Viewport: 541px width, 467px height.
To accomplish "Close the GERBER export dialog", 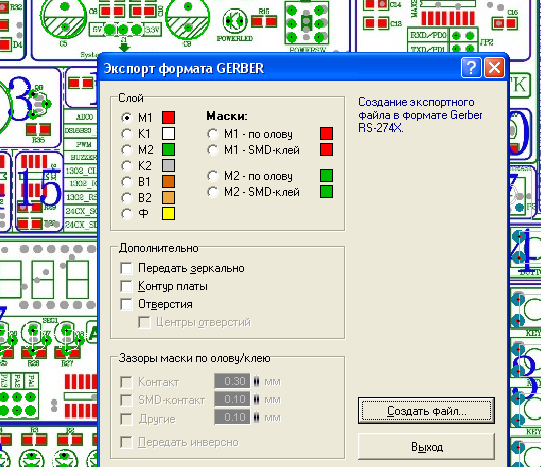I will (x=494, y=68).
